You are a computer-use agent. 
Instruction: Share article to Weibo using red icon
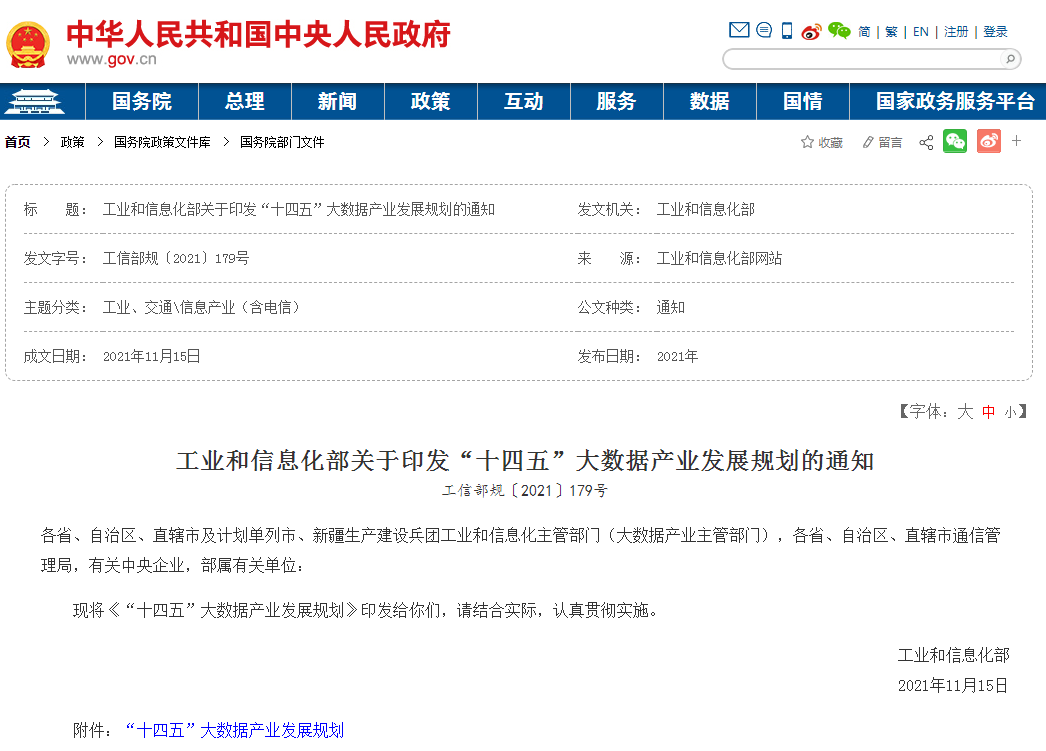click(x=988, y=142)
